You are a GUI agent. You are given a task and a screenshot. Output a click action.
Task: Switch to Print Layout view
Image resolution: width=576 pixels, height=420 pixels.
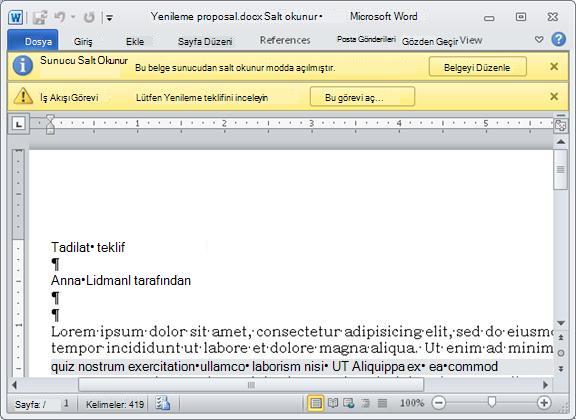(x=316, y=403)
